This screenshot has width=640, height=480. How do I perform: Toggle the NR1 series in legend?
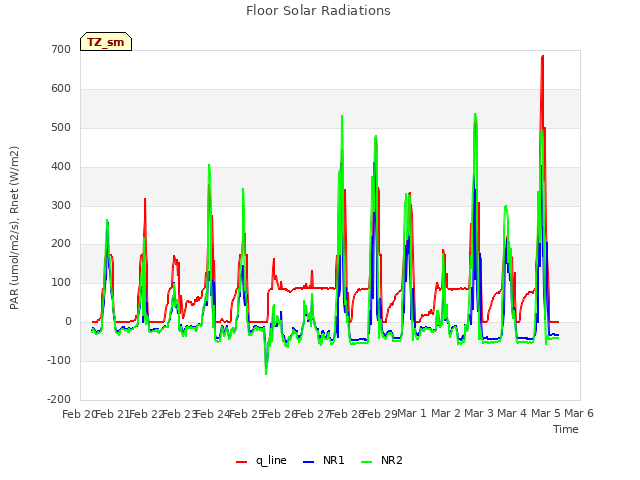pos(324,461)
